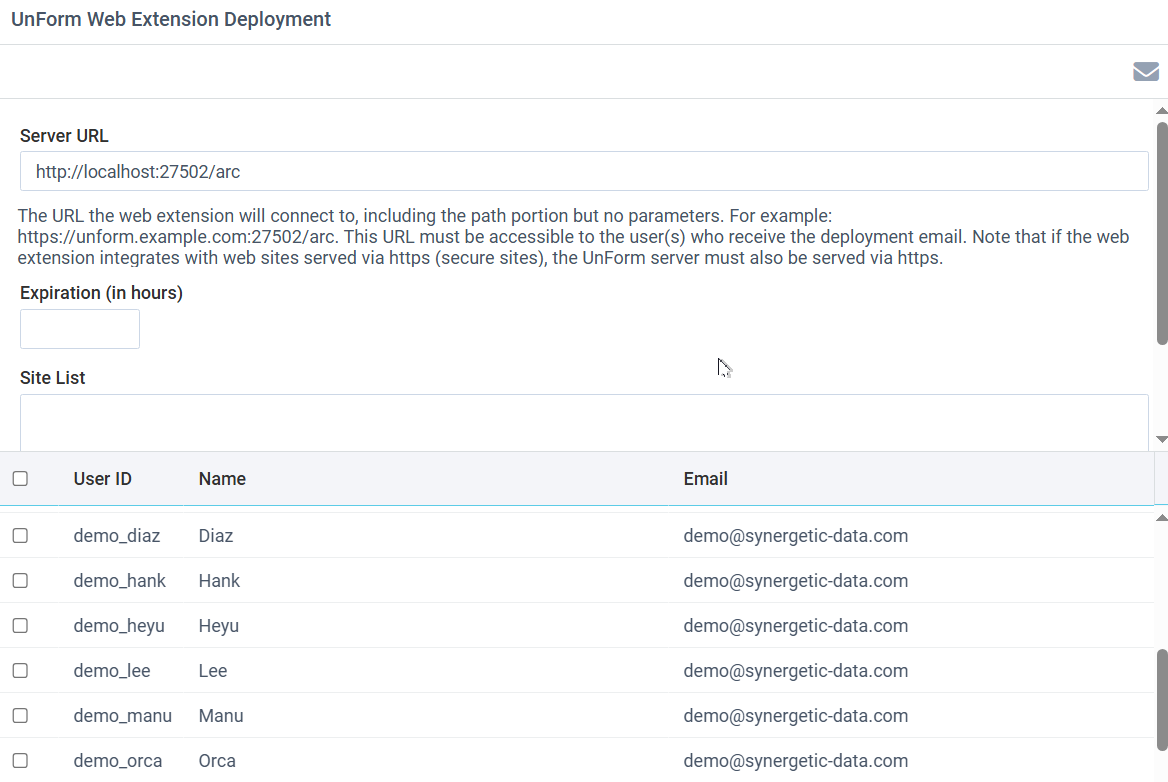
Task: Click the email address in Orca row
Action: point(796,760)
